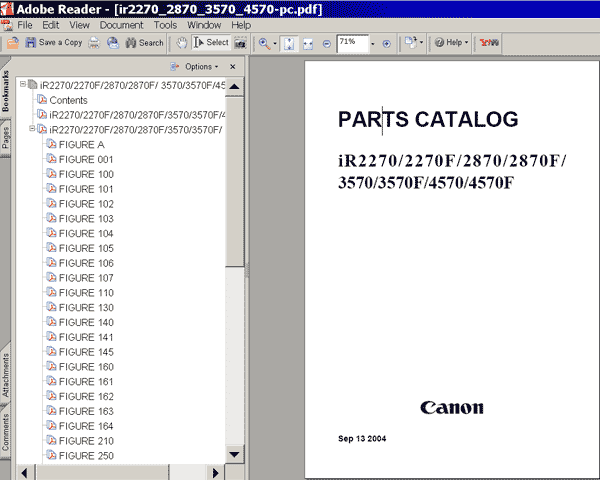Click the FIGURE 103 bookmark icon

(51, 218)
